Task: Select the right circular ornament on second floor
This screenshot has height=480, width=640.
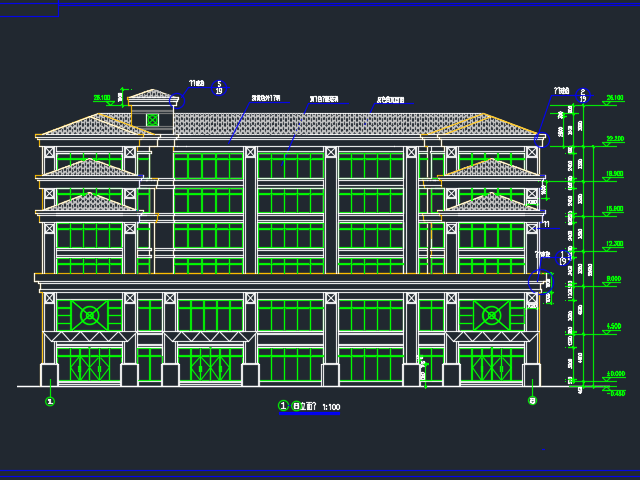Action: pyautogui.click(x=491, y=316)
